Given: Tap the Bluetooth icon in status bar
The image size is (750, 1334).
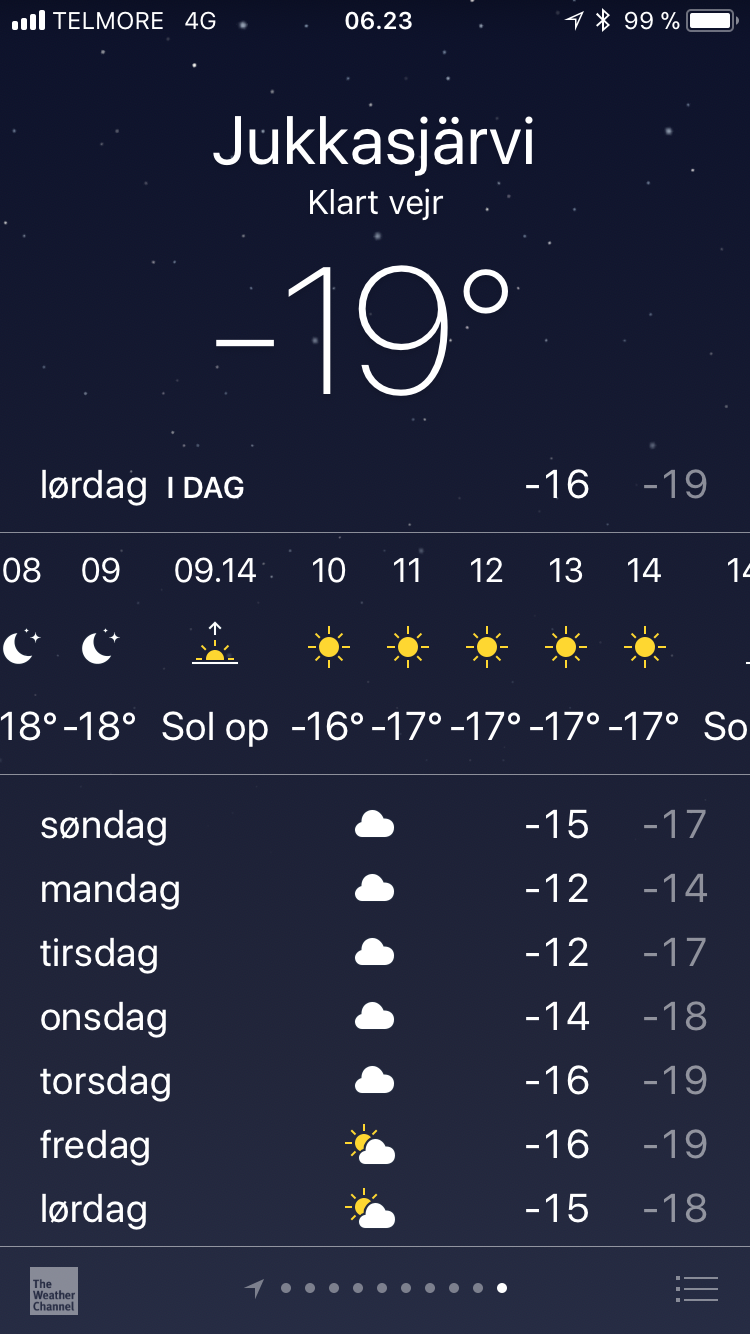Looking at the screenshot, I should [602, 21].
